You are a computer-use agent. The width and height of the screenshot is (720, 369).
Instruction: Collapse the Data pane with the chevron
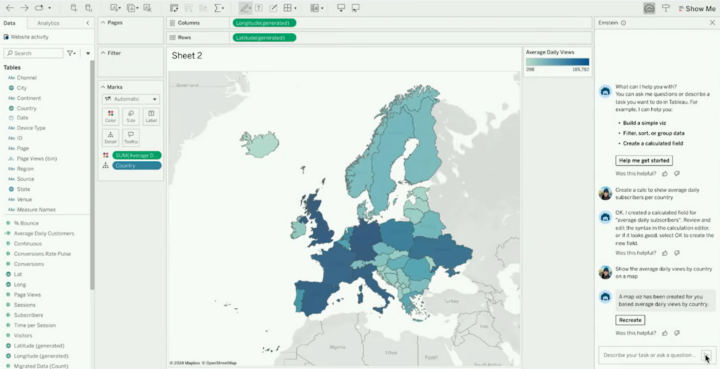click(x=88, y=23)
